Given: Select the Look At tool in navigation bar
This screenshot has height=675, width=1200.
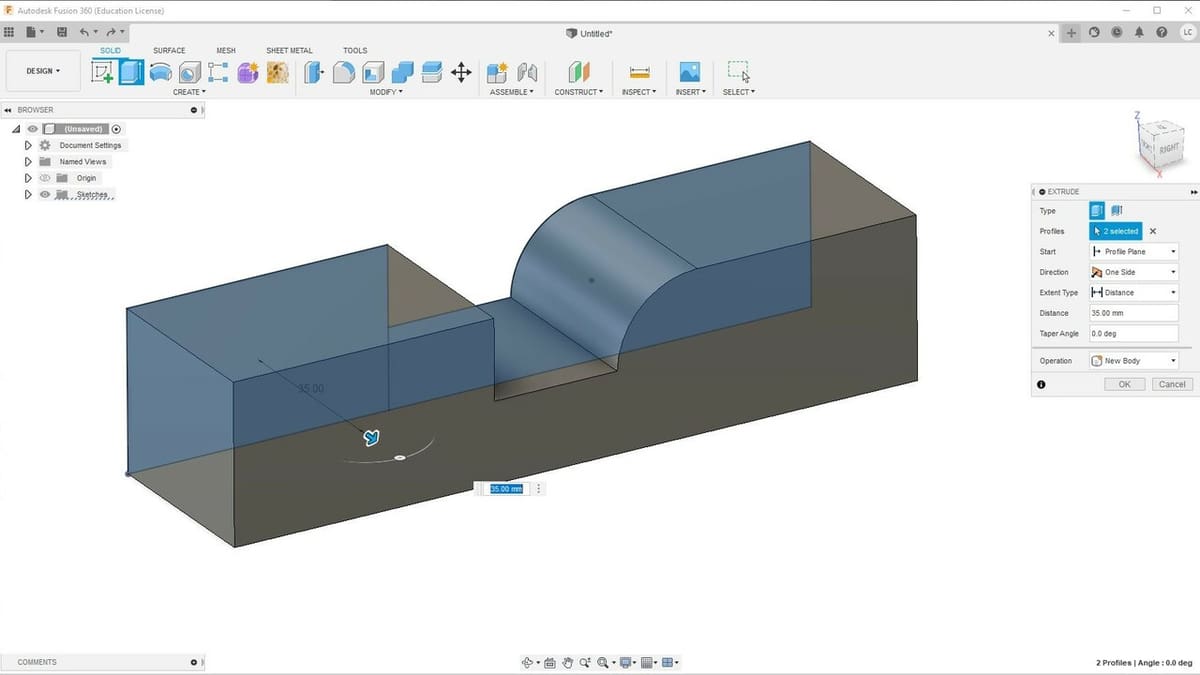Looking at the screenshot, I should [x=551, y=662].
